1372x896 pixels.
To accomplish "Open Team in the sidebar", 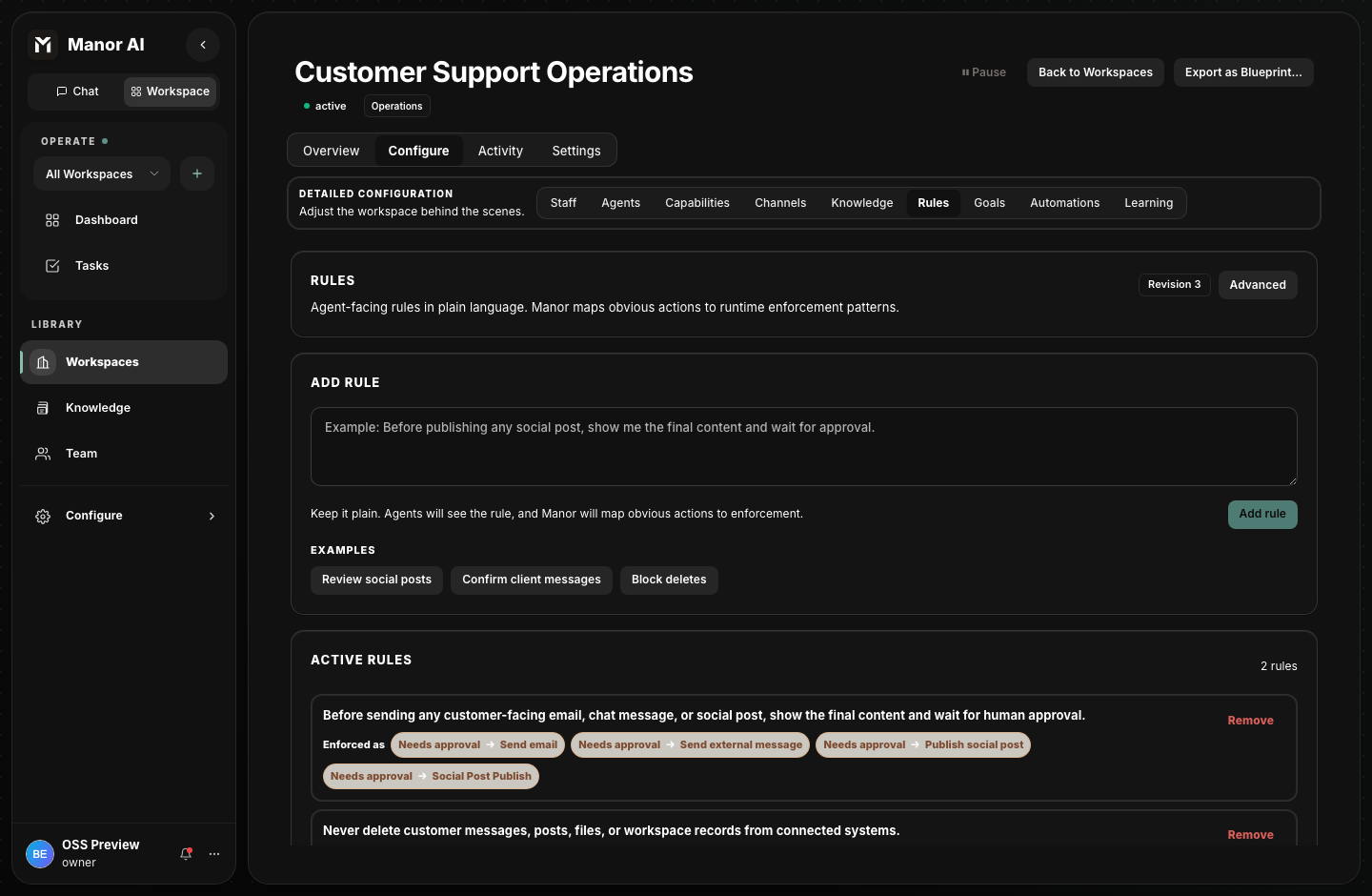I will pyautogui.click(x=124, y=454).
